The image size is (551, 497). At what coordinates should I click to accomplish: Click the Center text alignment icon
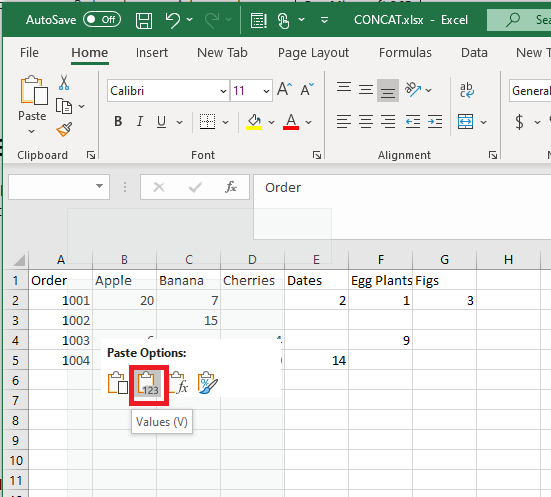coord(366,122)
